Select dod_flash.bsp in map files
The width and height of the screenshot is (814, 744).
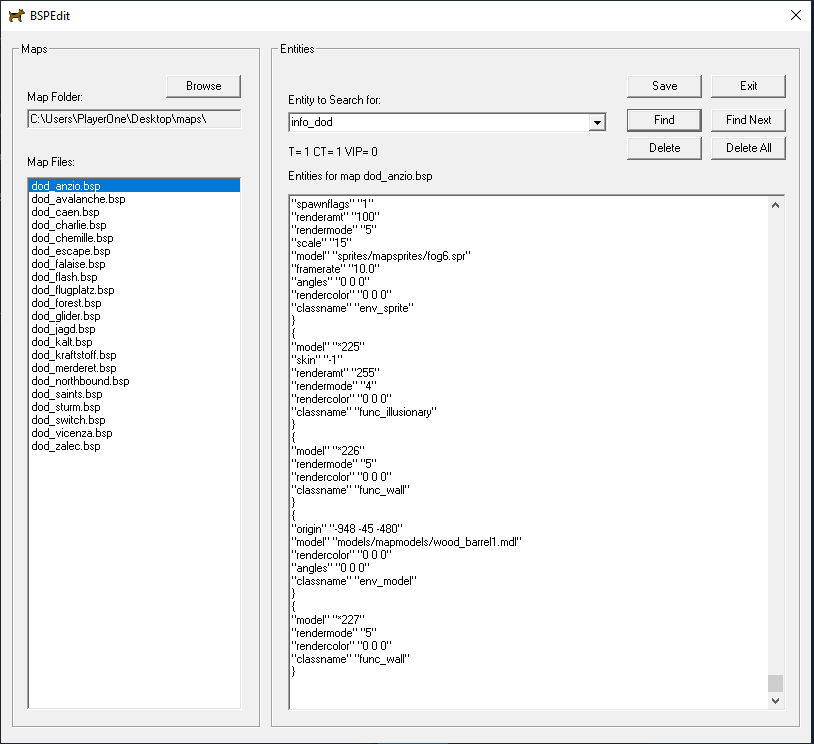click(134, 277)
